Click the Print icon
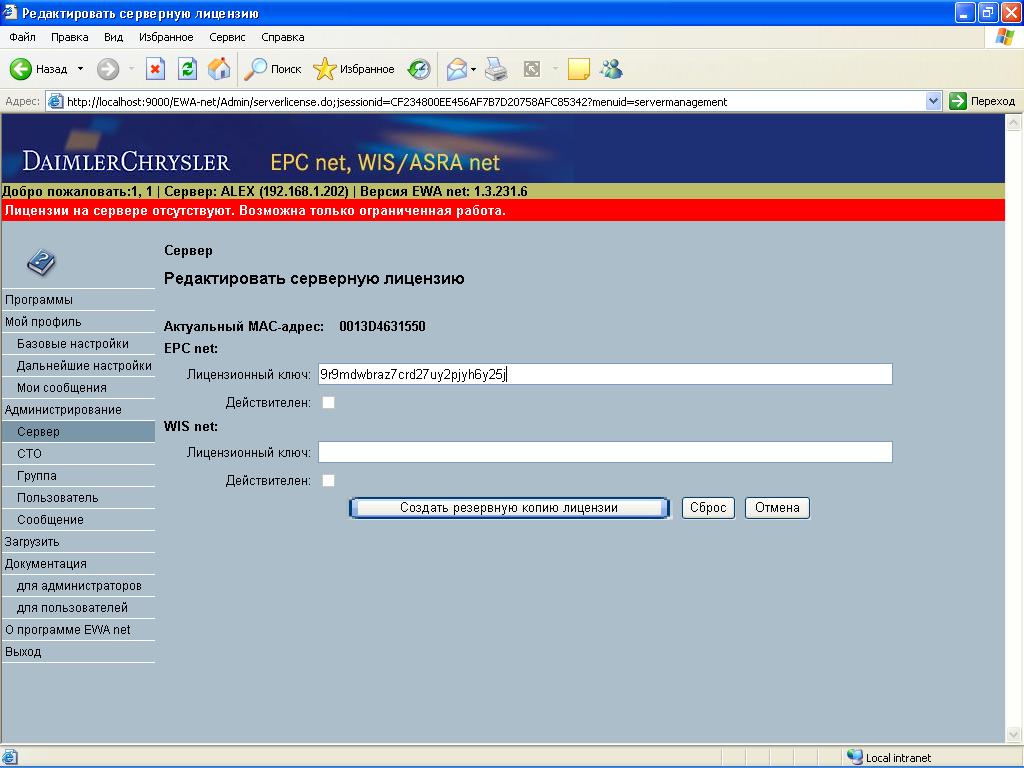This screenshot has height=768, width=1024. [x=496, y=69]
